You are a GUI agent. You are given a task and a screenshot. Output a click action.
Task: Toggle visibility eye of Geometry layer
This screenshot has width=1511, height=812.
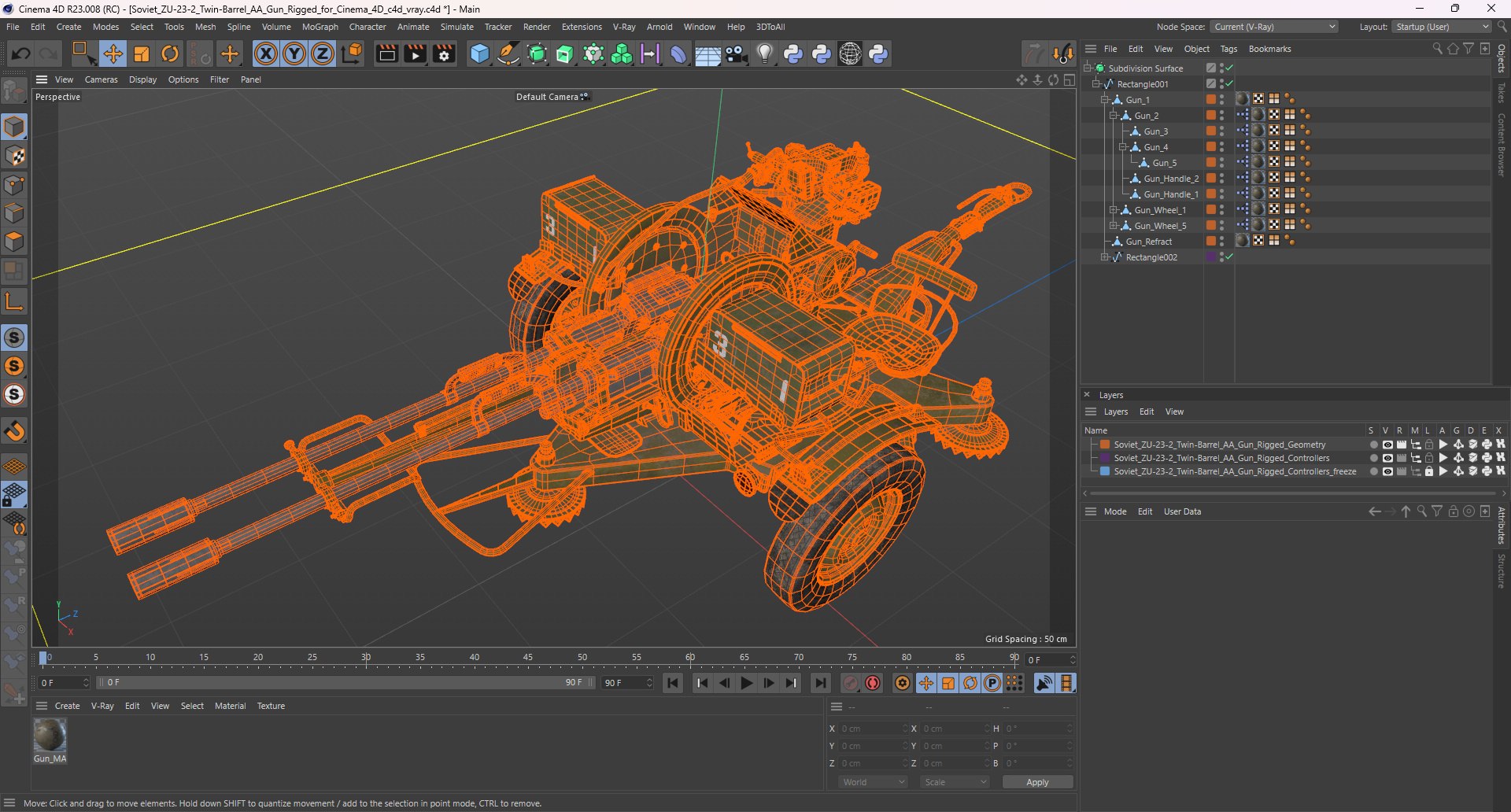coord(1387,445)
